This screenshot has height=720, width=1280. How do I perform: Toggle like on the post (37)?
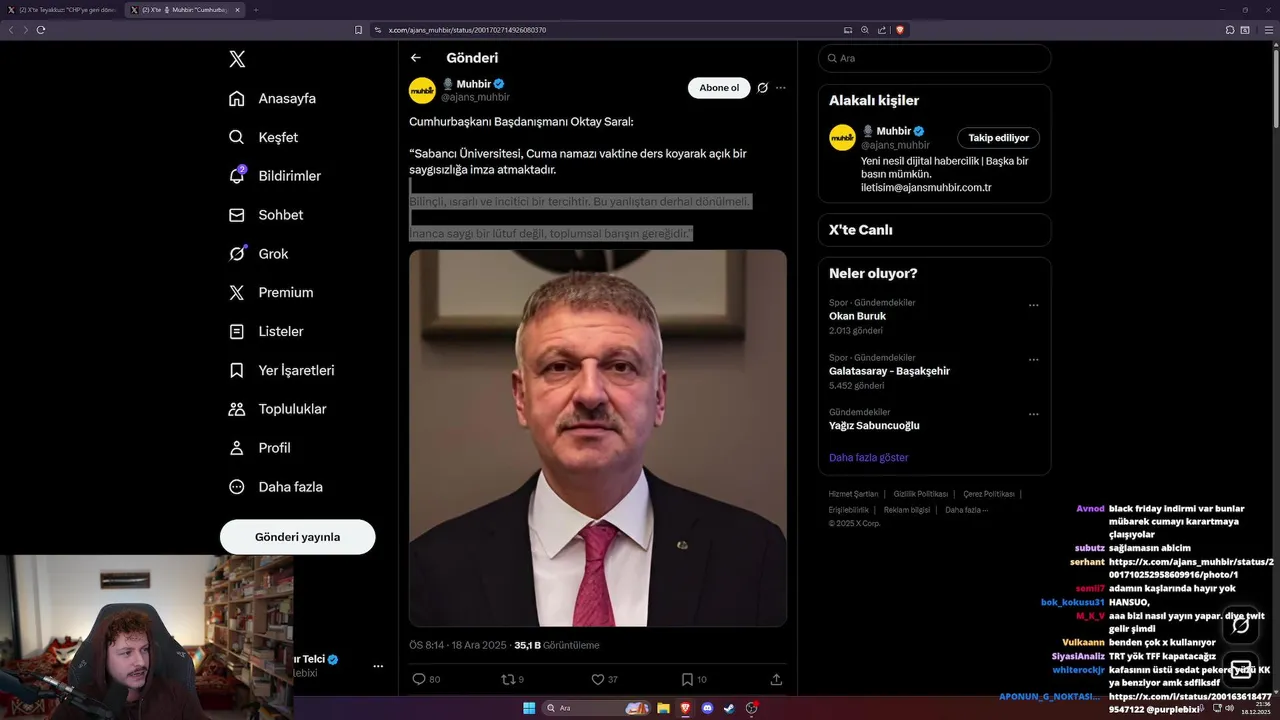[604, 679]
